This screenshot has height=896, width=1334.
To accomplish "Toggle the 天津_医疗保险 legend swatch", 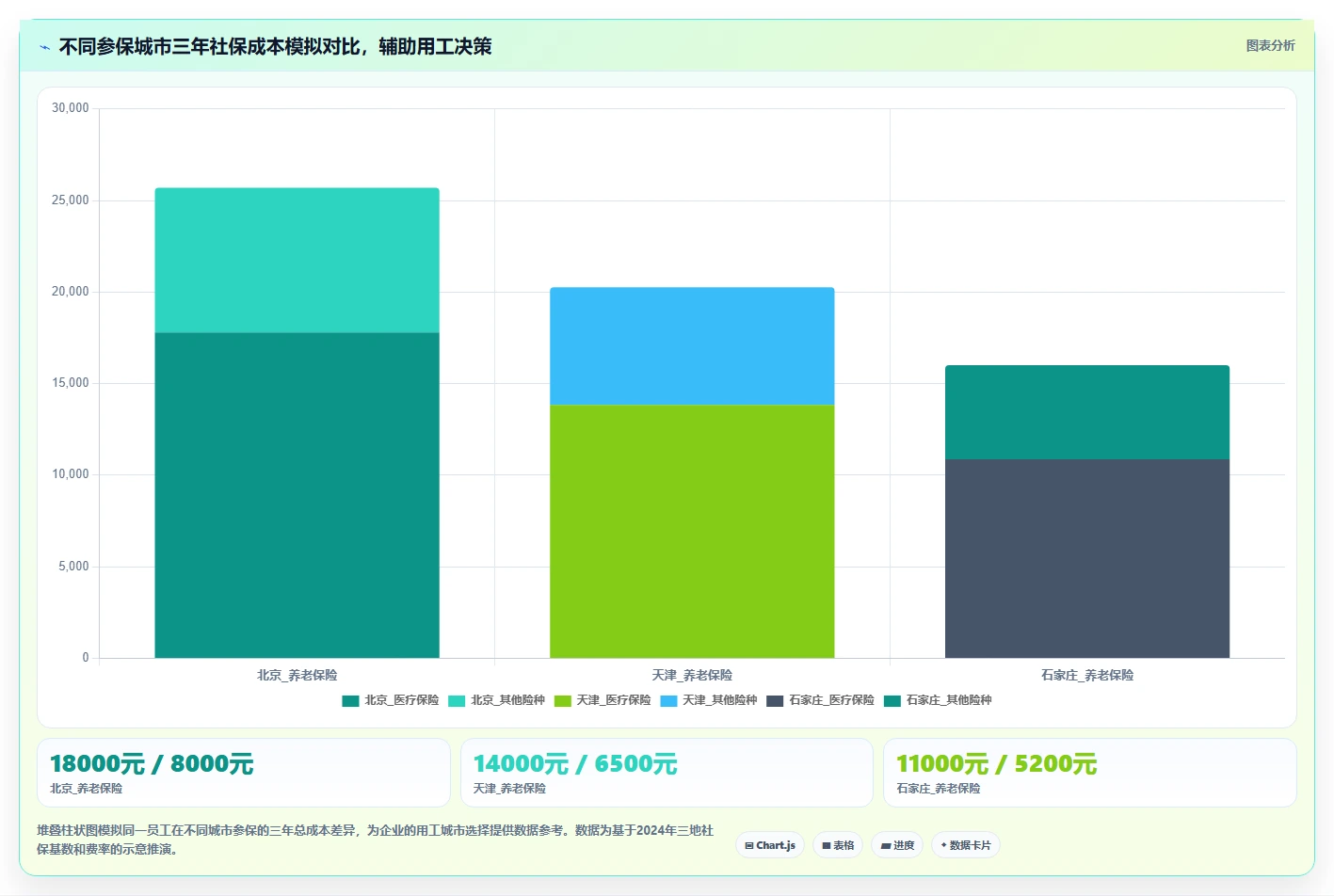I will click(563, 700).
